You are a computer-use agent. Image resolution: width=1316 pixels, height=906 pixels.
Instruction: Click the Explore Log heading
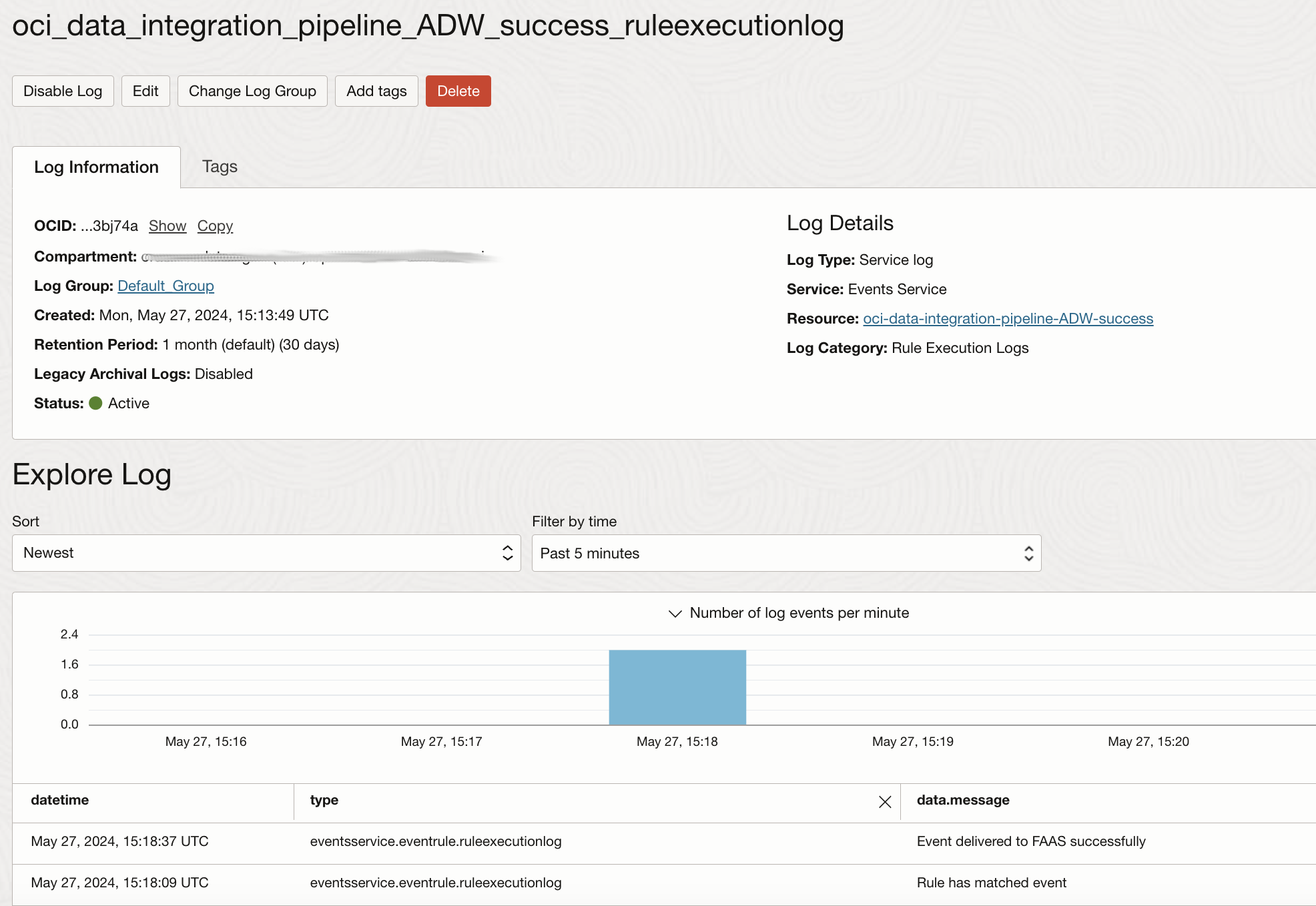click(x=92, y=474)
